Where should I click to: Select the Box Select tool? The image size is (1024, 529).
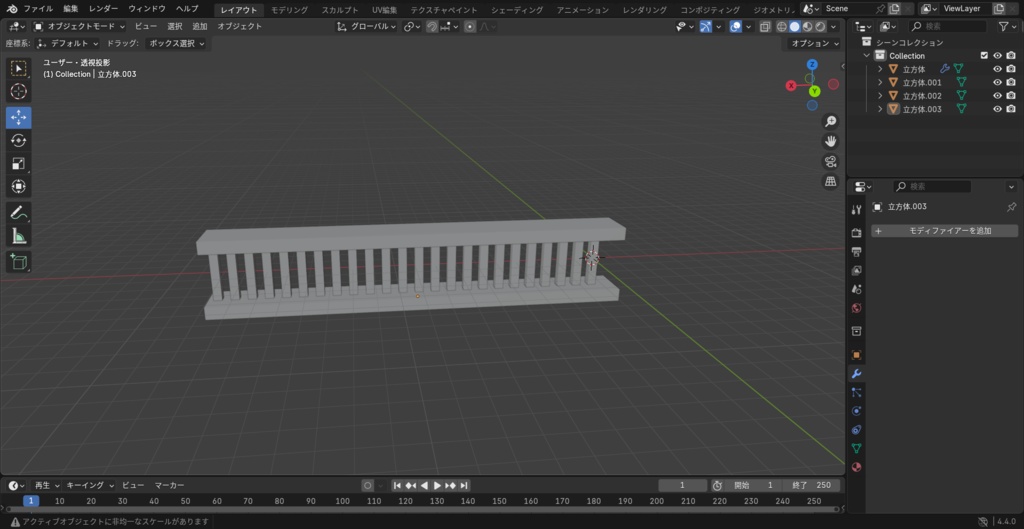pyautogui.click(x=19, y=68)
